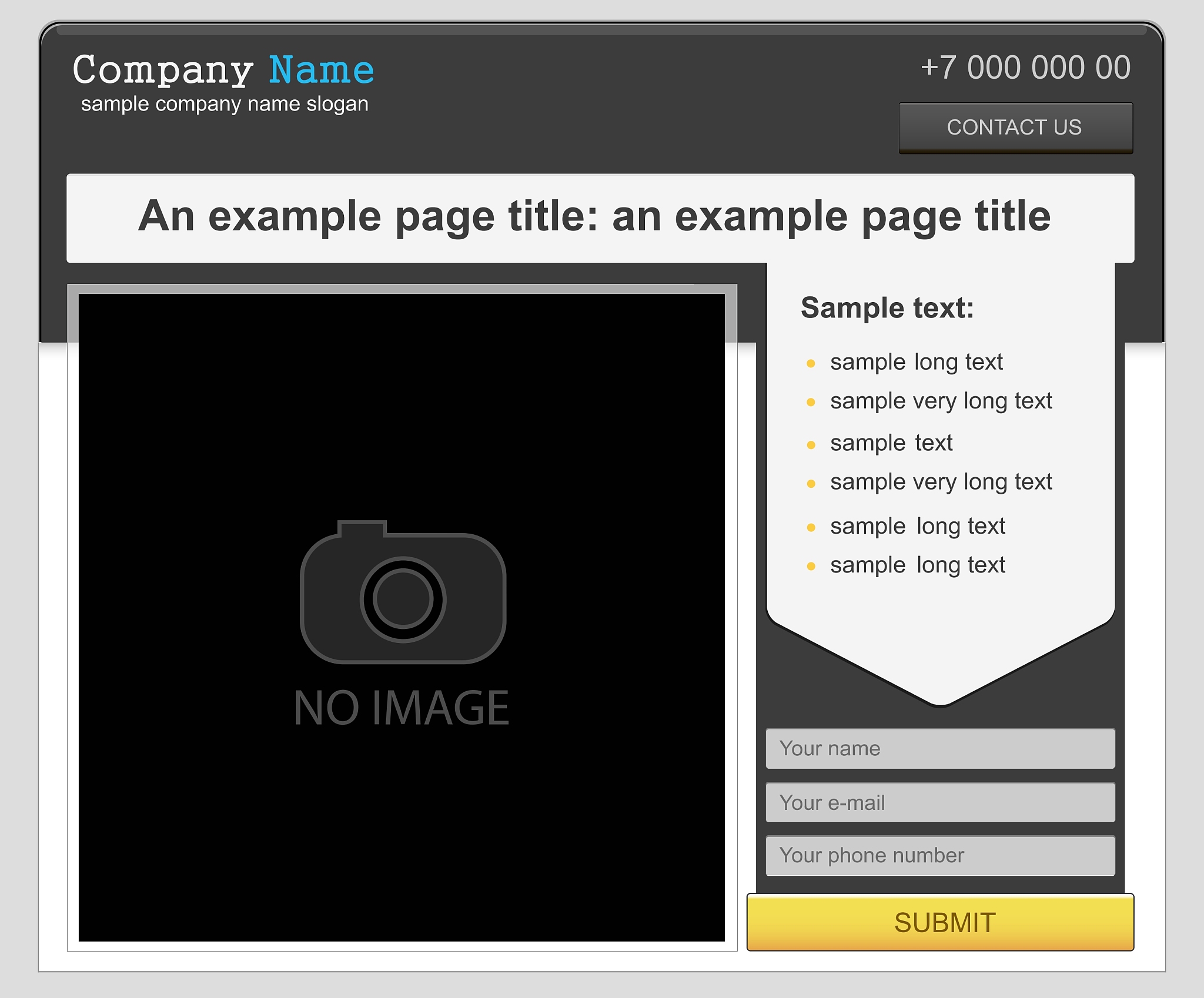Click the blue Name logo word
The image size is (1204, 998).
(322, 71)
